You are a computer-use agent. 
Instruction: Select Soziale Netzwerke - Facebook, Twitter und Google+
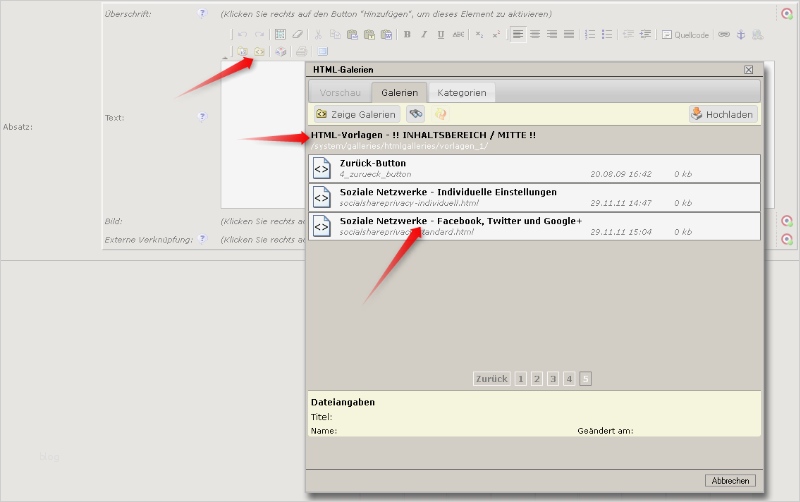(x=534, y=226)
